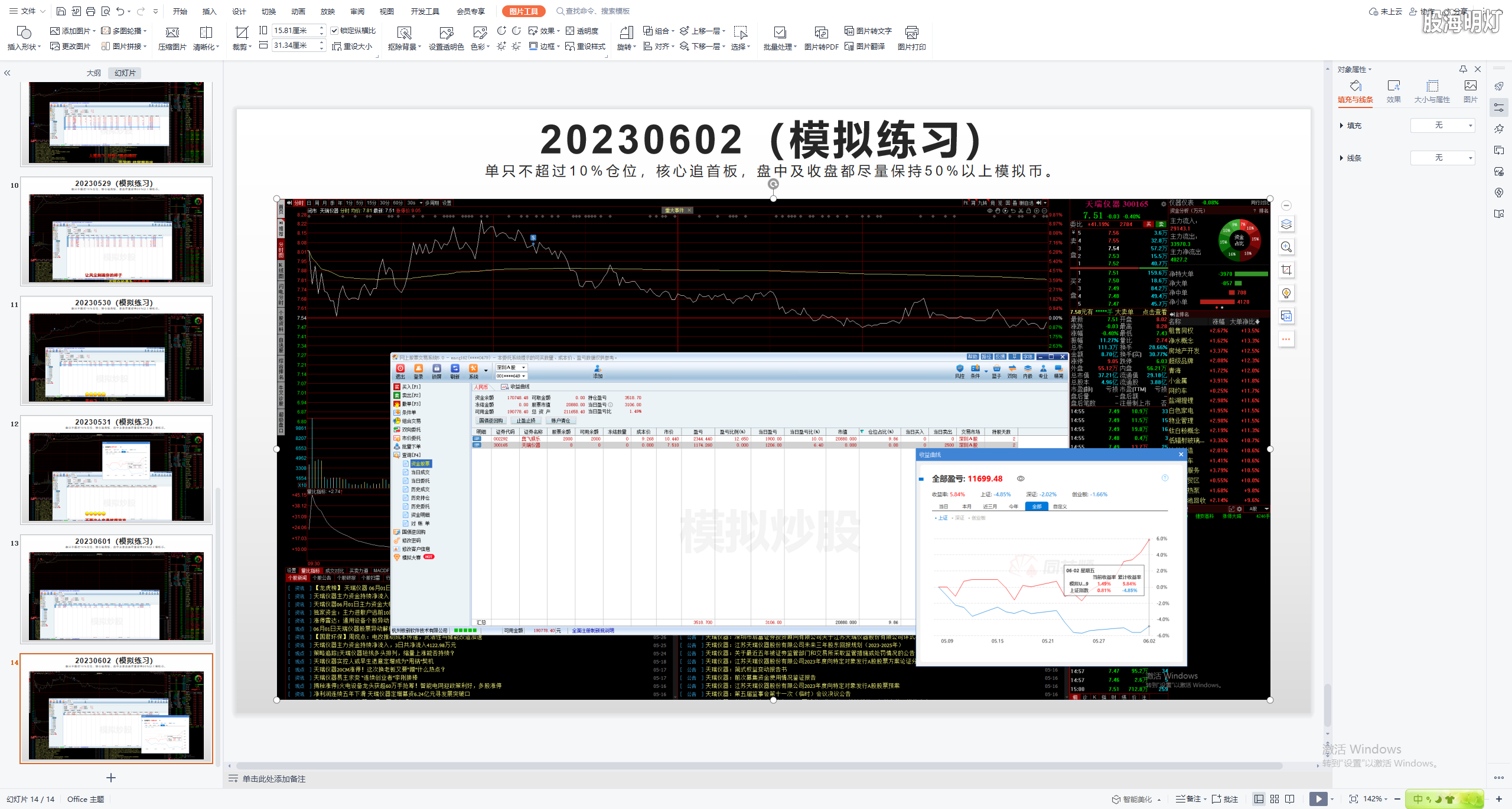Click the zoom in plus in status bar
The height and width of the screenshot is (809, 1512).
click(1498, 799)
